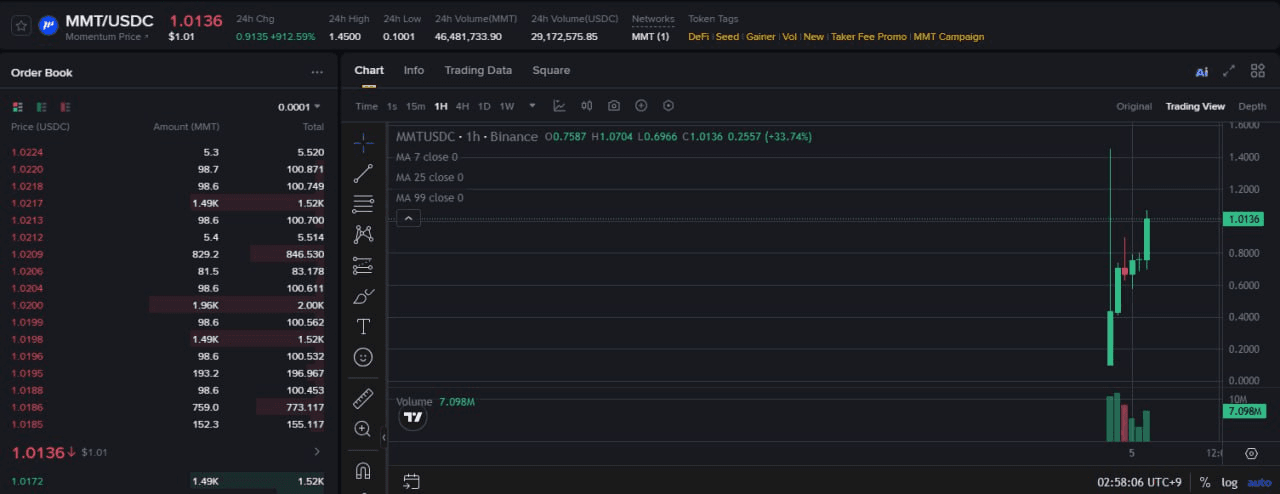The height and width of the screenshot is (494, 1280).
Task: Click the MMT Campaign tag
Action: pyautogui.click(x=949, y=36)
